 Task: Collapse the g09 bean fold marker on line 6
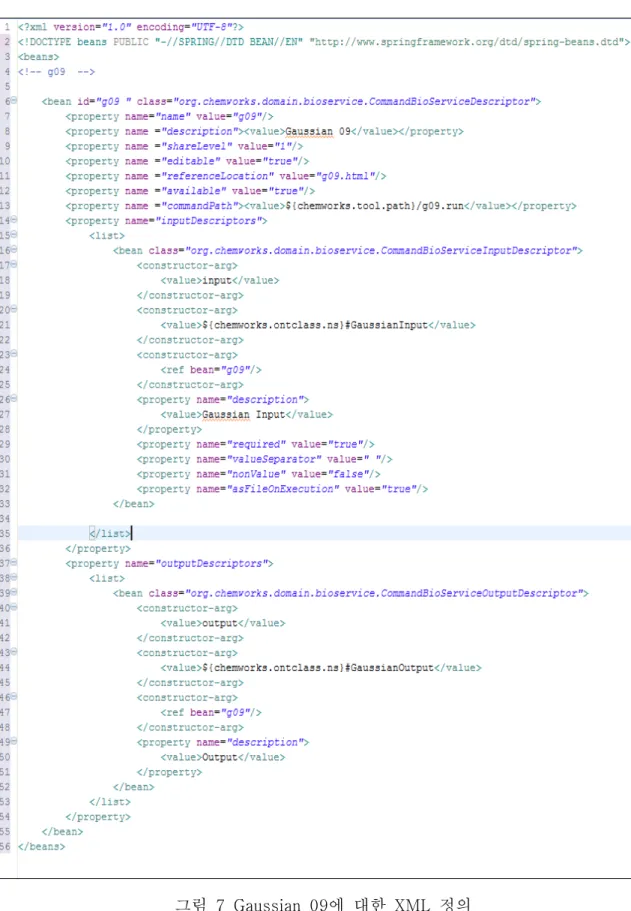coord(14,101)
